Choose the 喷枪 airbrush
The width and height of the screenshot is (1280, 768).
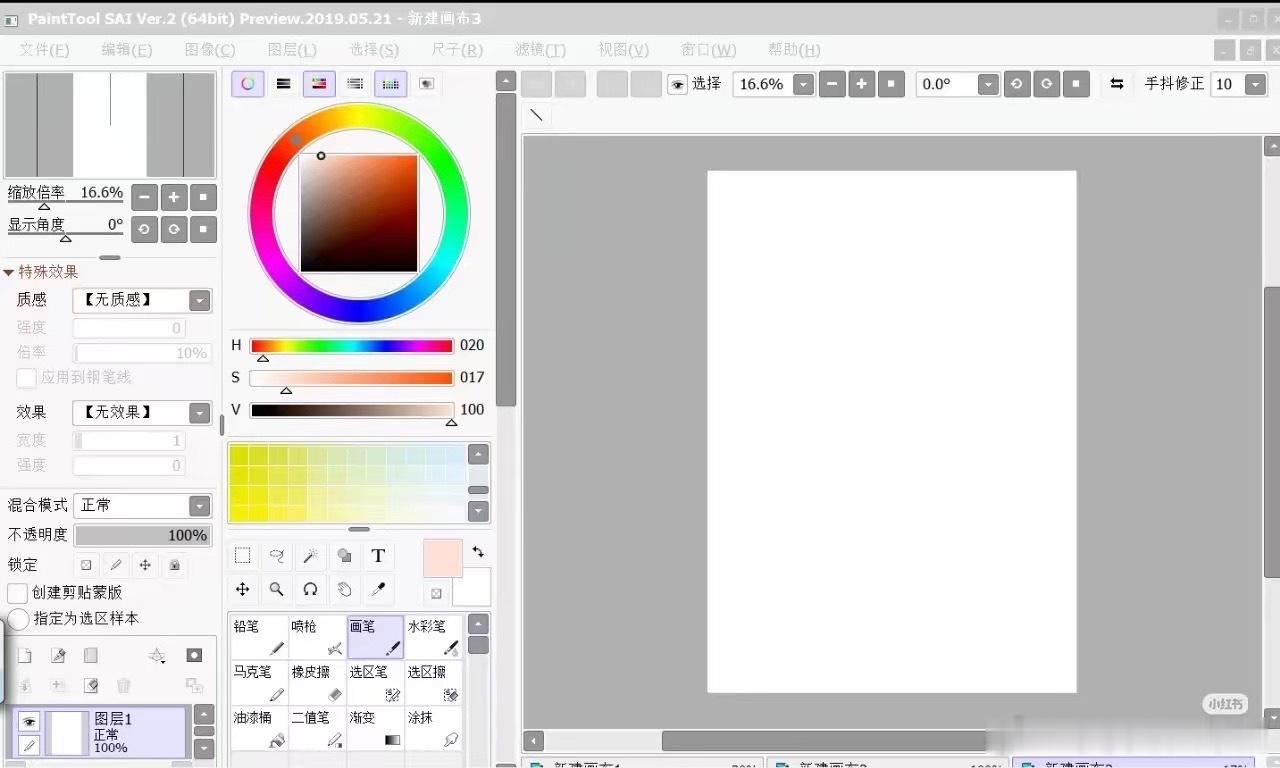pos(317,637)
